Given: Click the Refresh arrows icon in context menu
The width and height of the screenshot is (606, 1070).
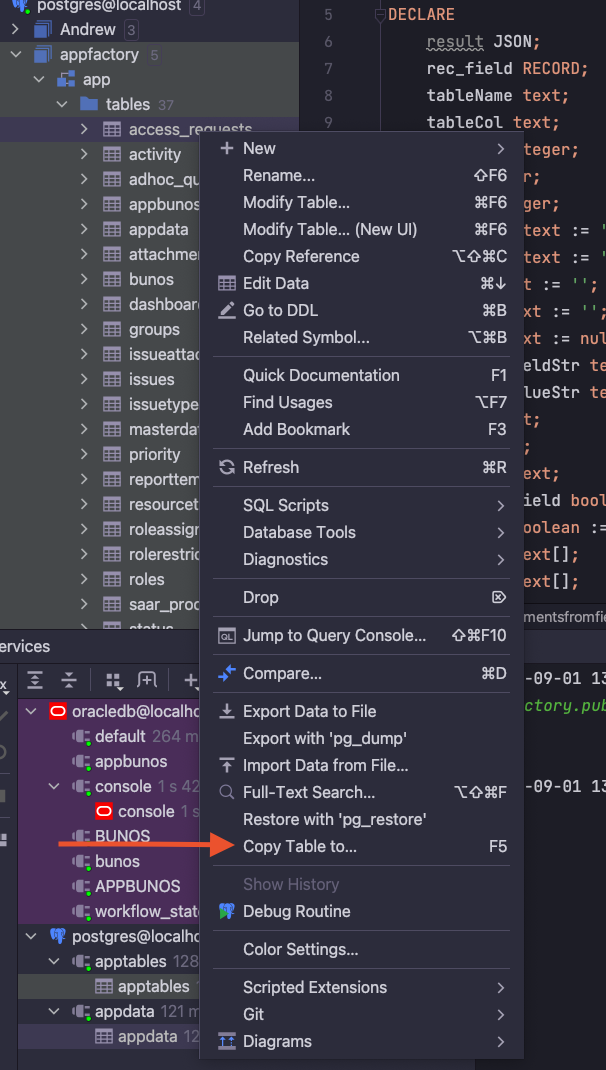Looking at the screenshot, I should [x=227, y=467].
